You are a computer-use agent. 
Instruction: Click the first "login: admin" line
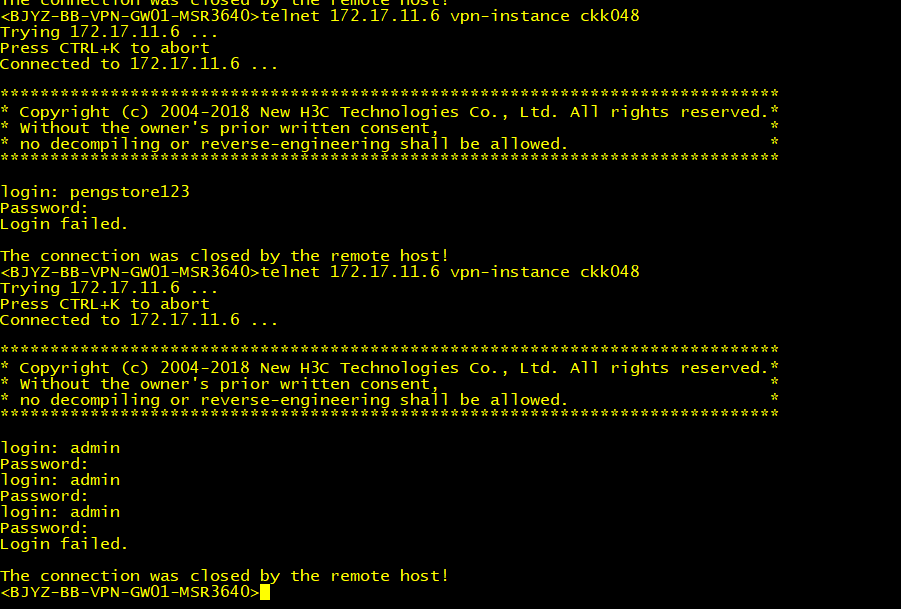(x=60, y=448)
